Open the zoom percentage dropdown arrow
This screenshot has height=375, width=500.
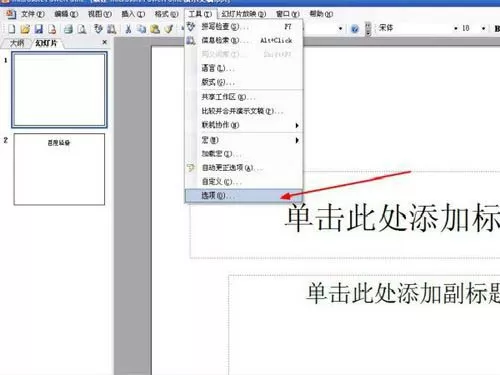pyautogui.click(x=340, y=29)
